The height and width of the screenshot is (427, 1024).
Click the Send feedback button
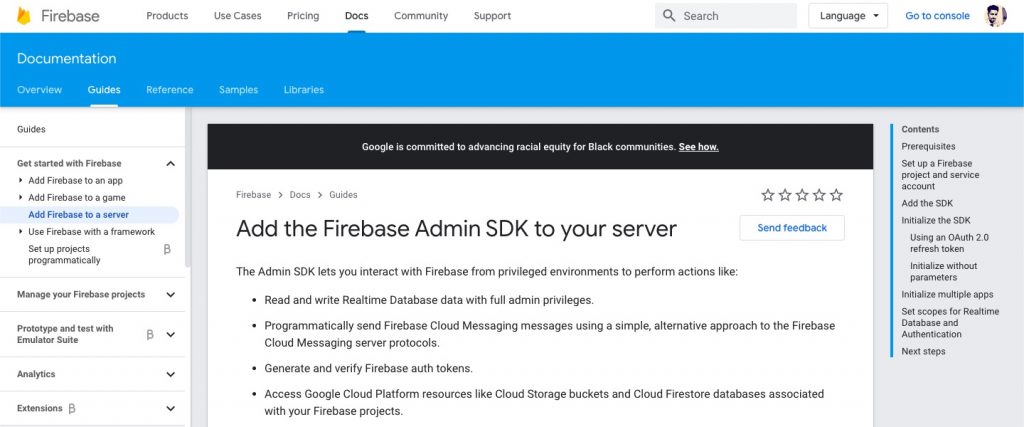coord(792,228)
